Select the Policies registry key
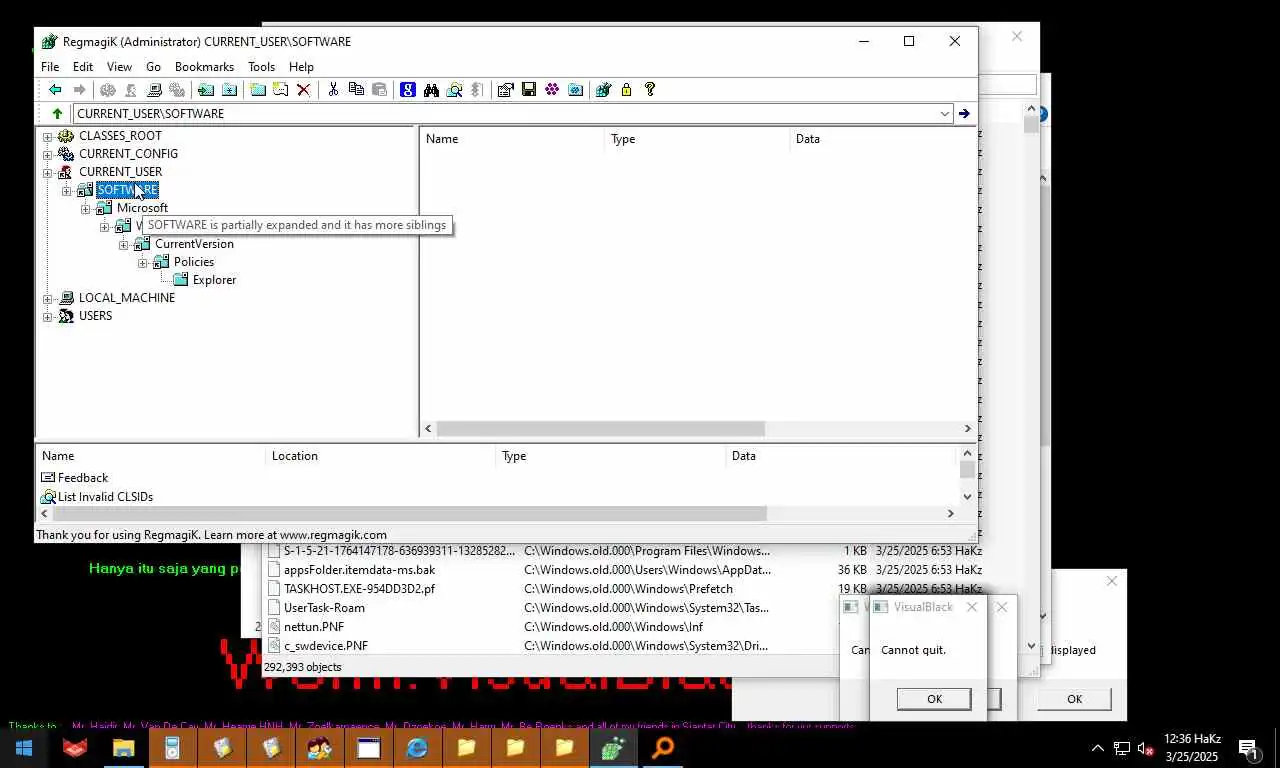 point(194,262)
